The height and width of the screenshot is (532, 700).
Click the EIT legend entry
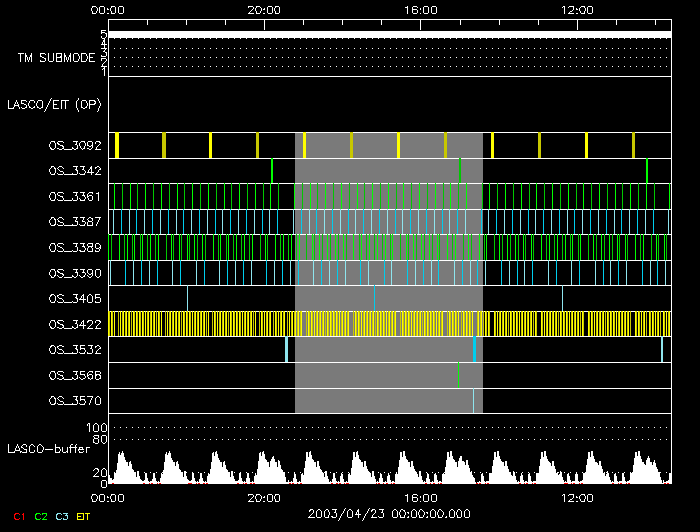click(84, 516)
